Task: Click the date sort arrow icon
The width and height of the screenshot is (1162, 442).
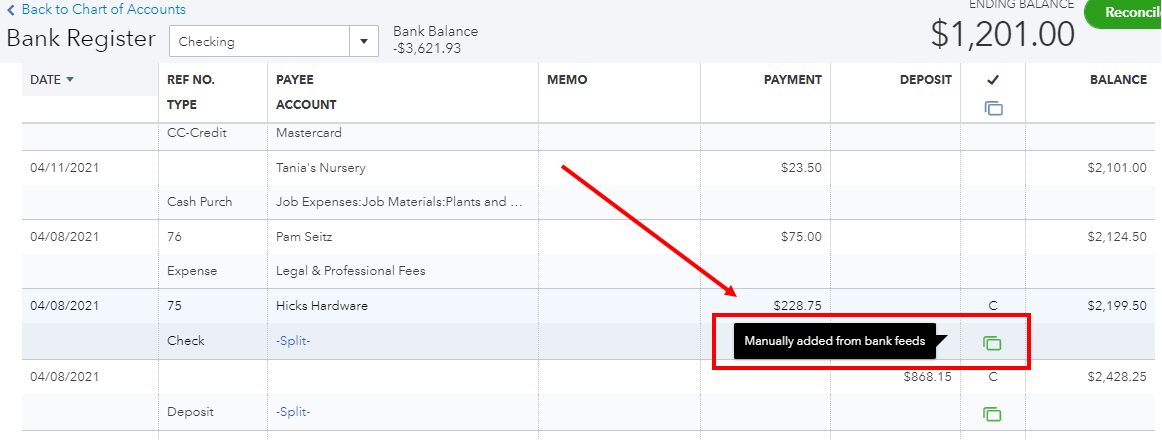Action: tap(70, 80)
